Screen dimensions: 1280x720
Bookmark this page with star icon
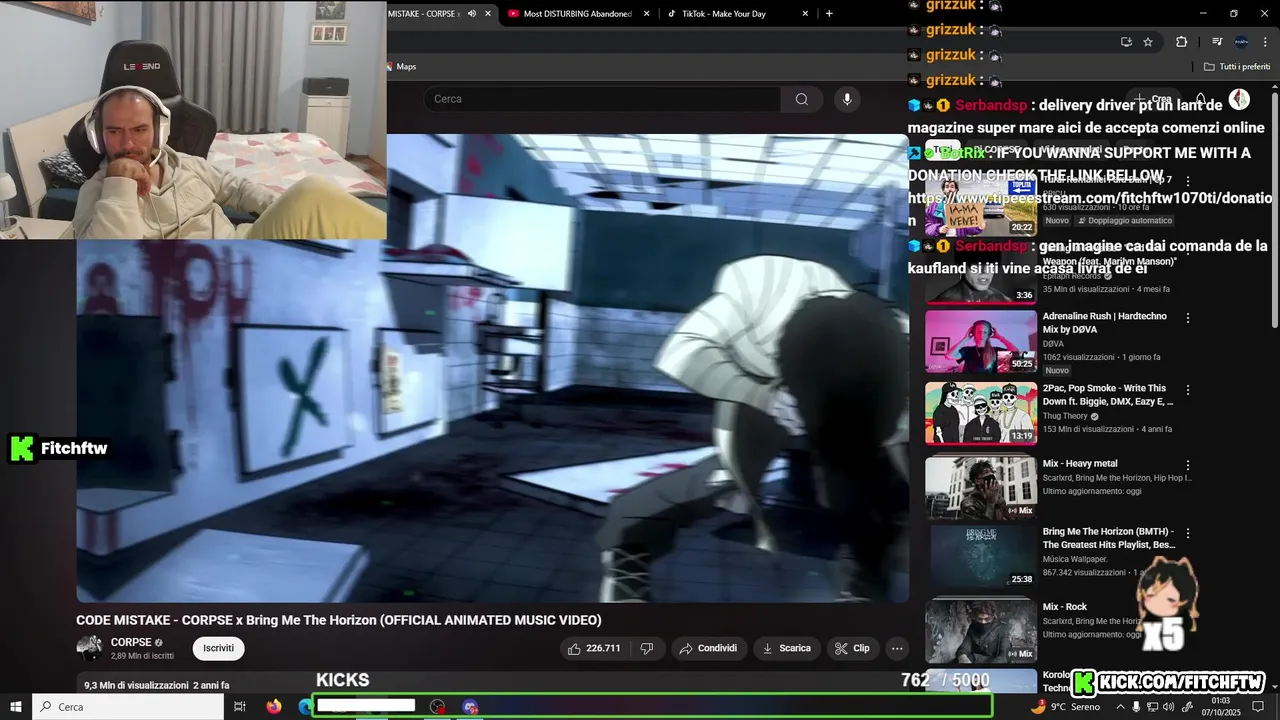1148,42
